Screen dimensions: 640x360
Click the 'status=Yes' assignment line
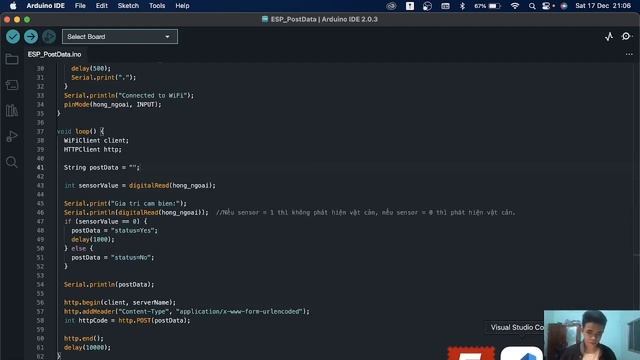[114, 230]
